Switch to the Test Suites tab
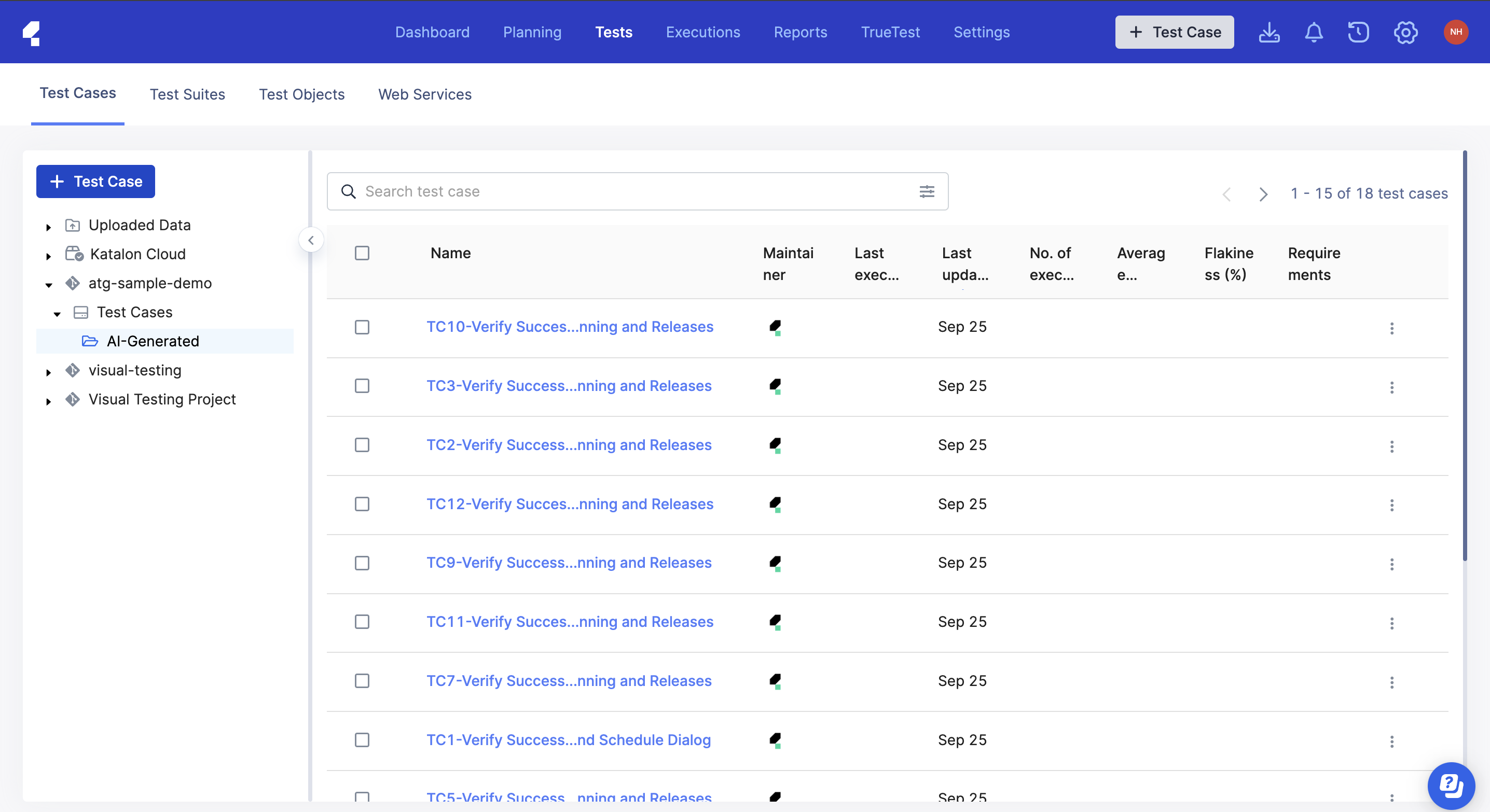The width and height of the screenshot is (1490, 812). pyautogui.click(x=187, y=94)
